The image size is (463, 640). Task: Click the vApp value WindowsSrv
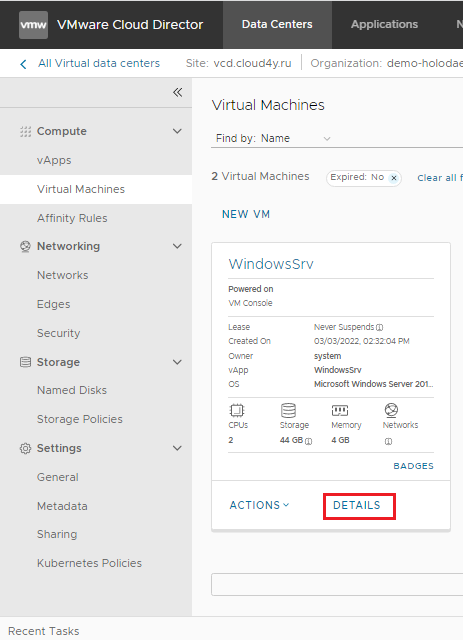tap(338, 370)
